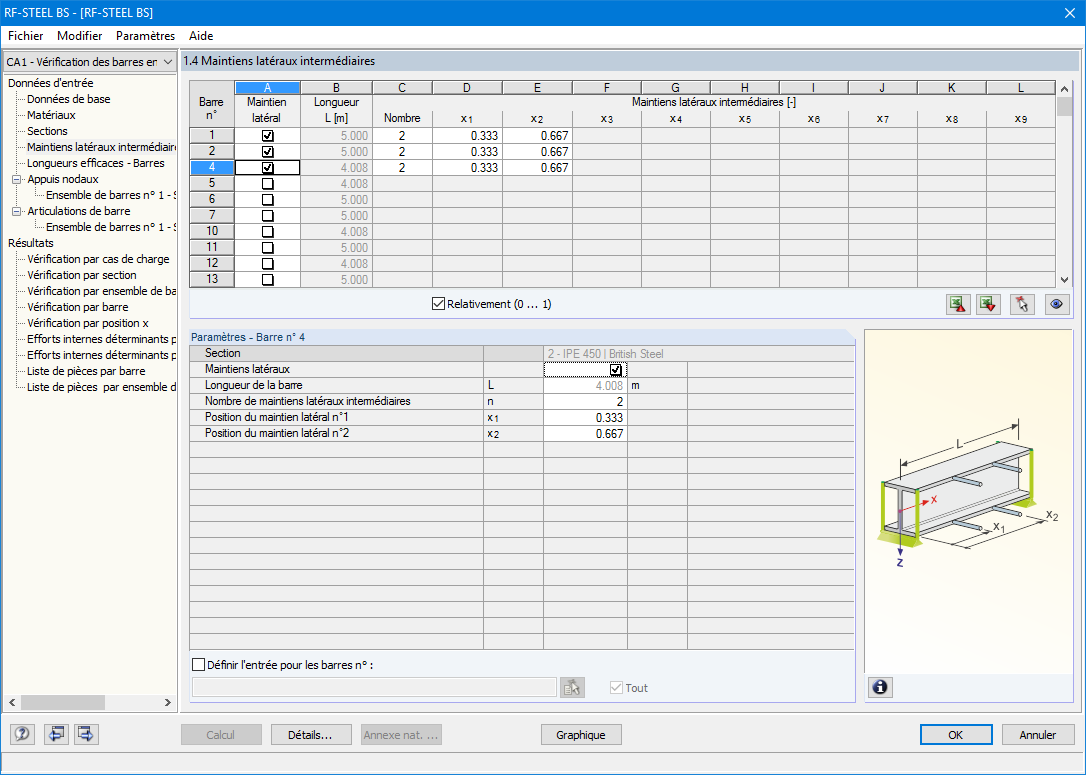
Task: Click the Import from Excel icon
Action: click(988, 304)
